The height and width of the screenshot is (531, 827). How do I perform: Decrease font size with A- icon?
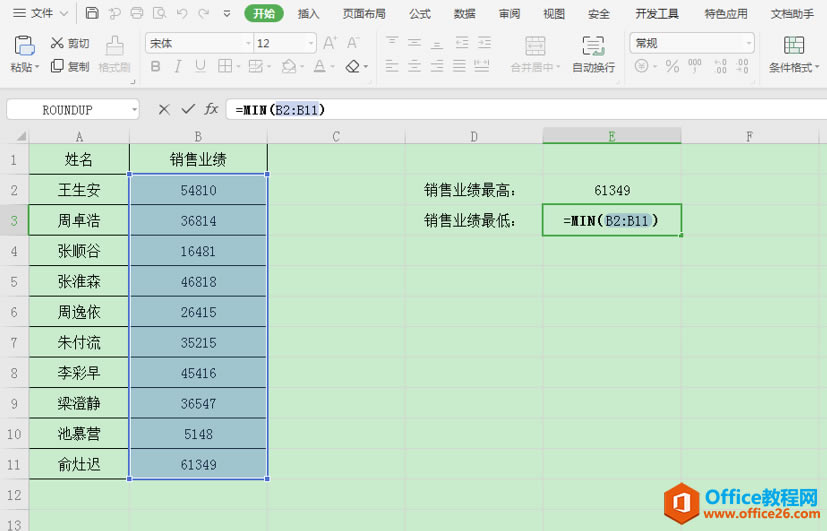pos(352,43)
